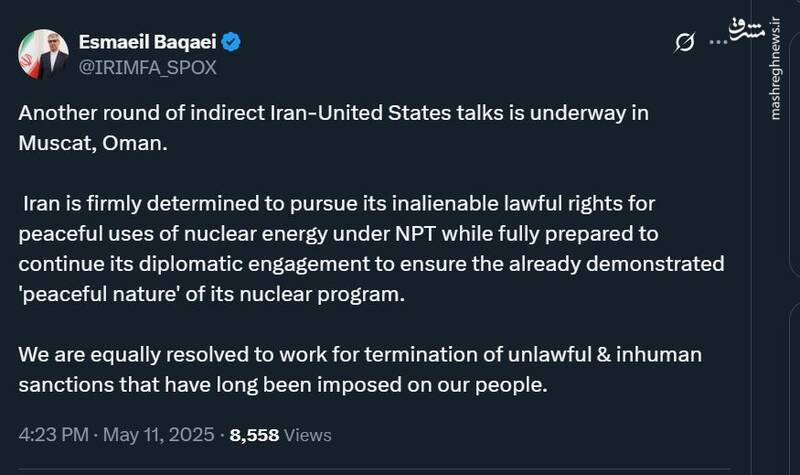
Task: Click the word 'sanctions' in the last line
Action: [60, 383]
